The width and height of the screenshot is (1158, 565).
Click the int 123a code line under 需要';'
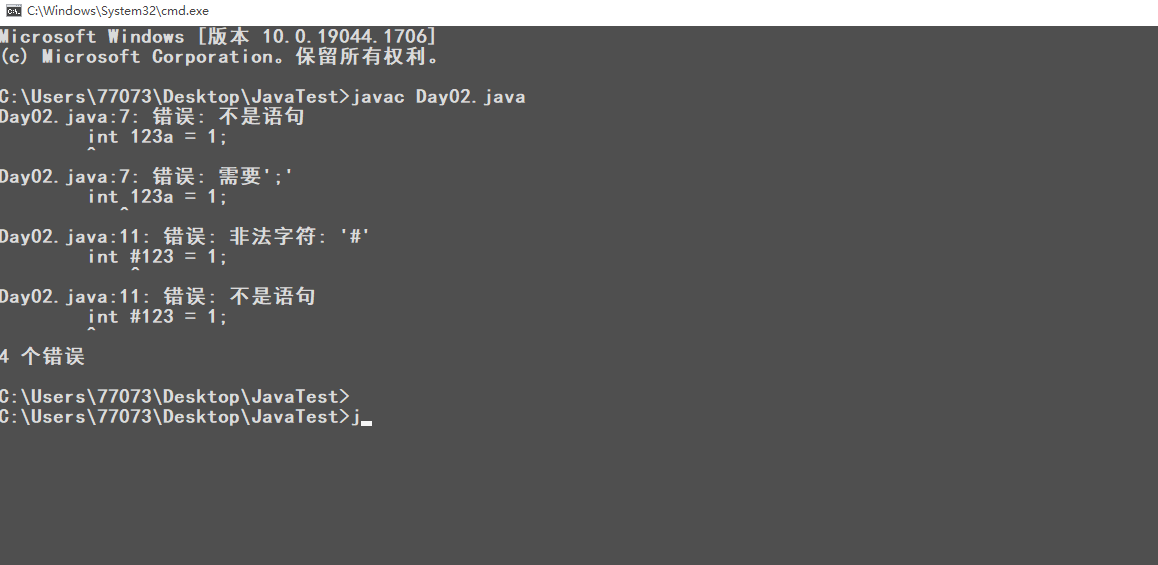point(158,197)
